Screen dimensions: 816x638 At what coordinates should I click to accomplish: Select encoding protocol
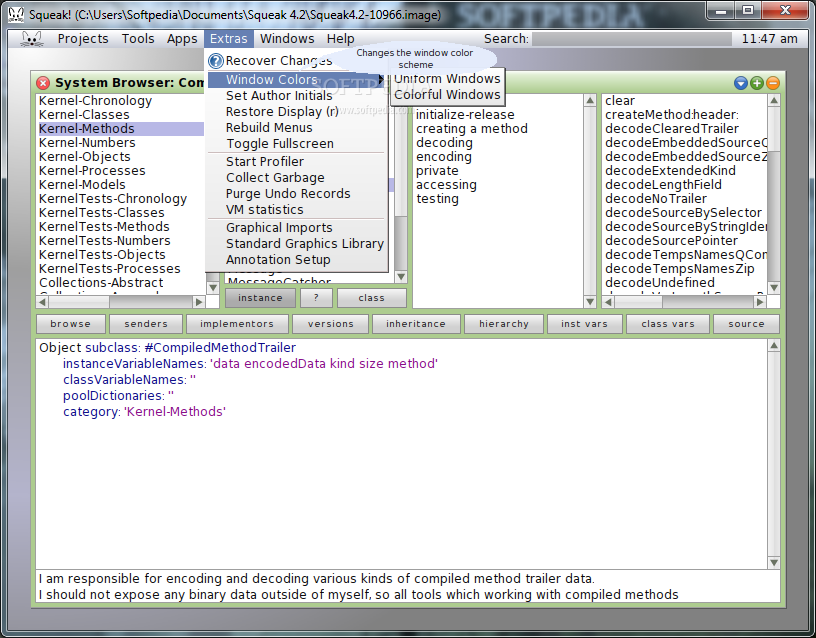click(444, 157)
